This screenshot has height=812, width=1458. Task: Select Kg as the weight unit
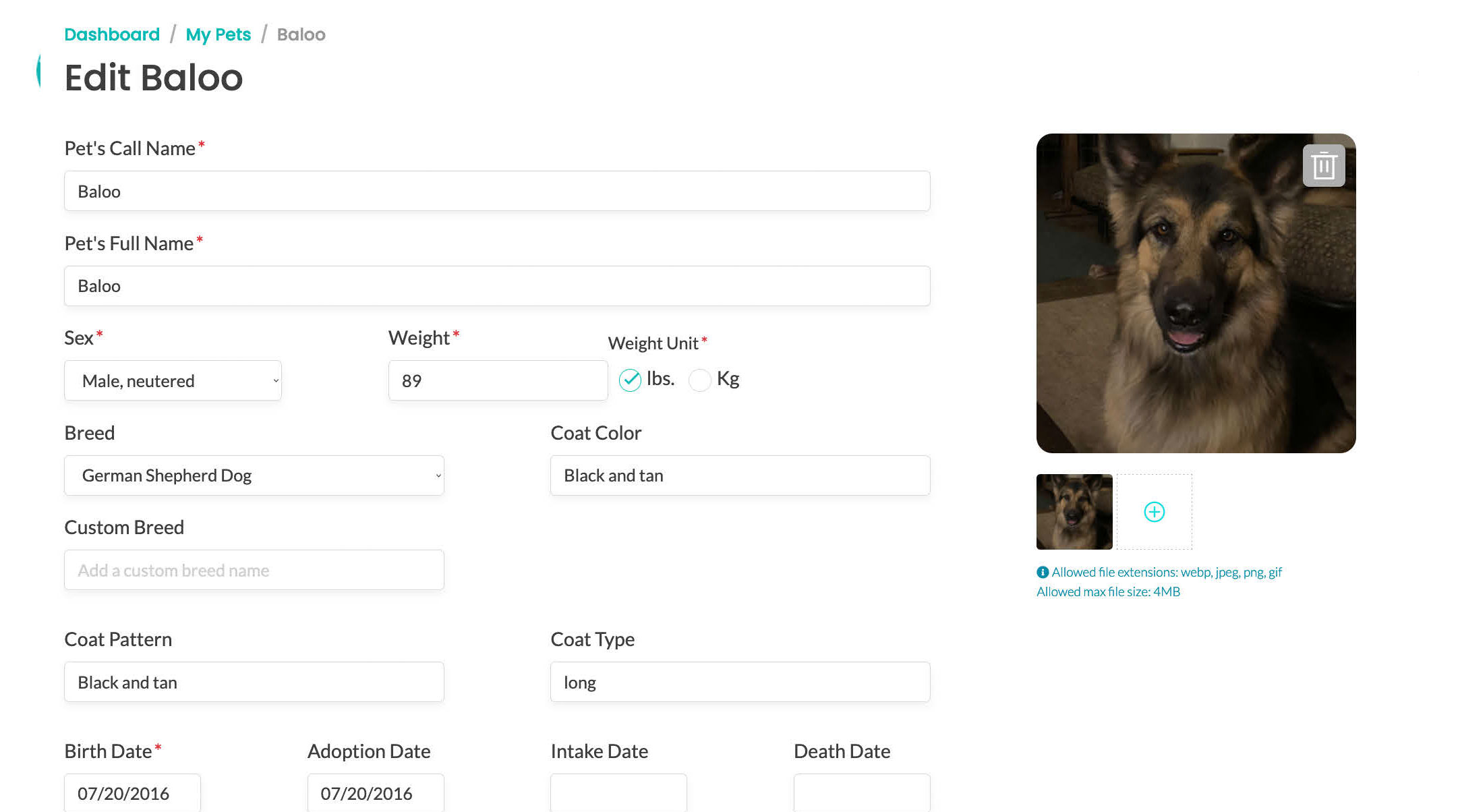click(700, 380)
